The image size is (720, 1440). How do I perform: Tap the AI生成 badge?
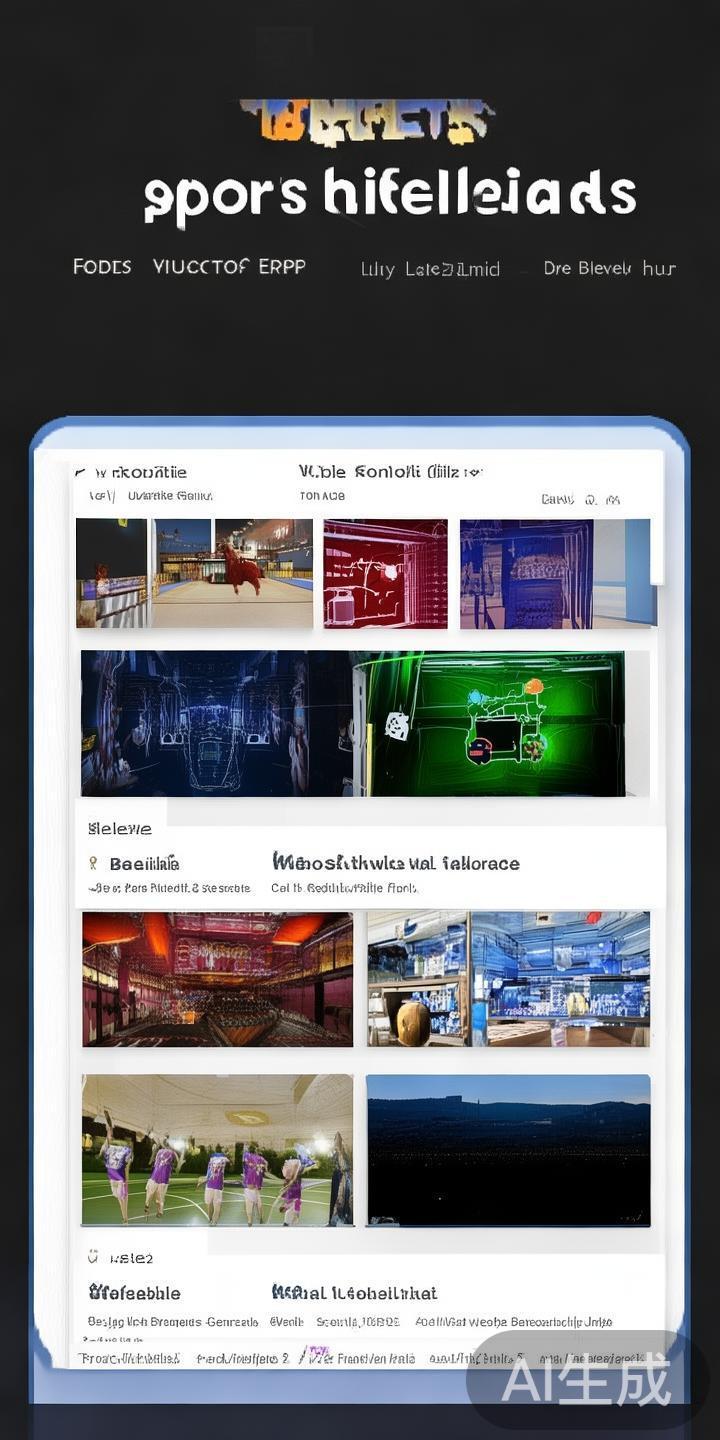[586, 1380]
